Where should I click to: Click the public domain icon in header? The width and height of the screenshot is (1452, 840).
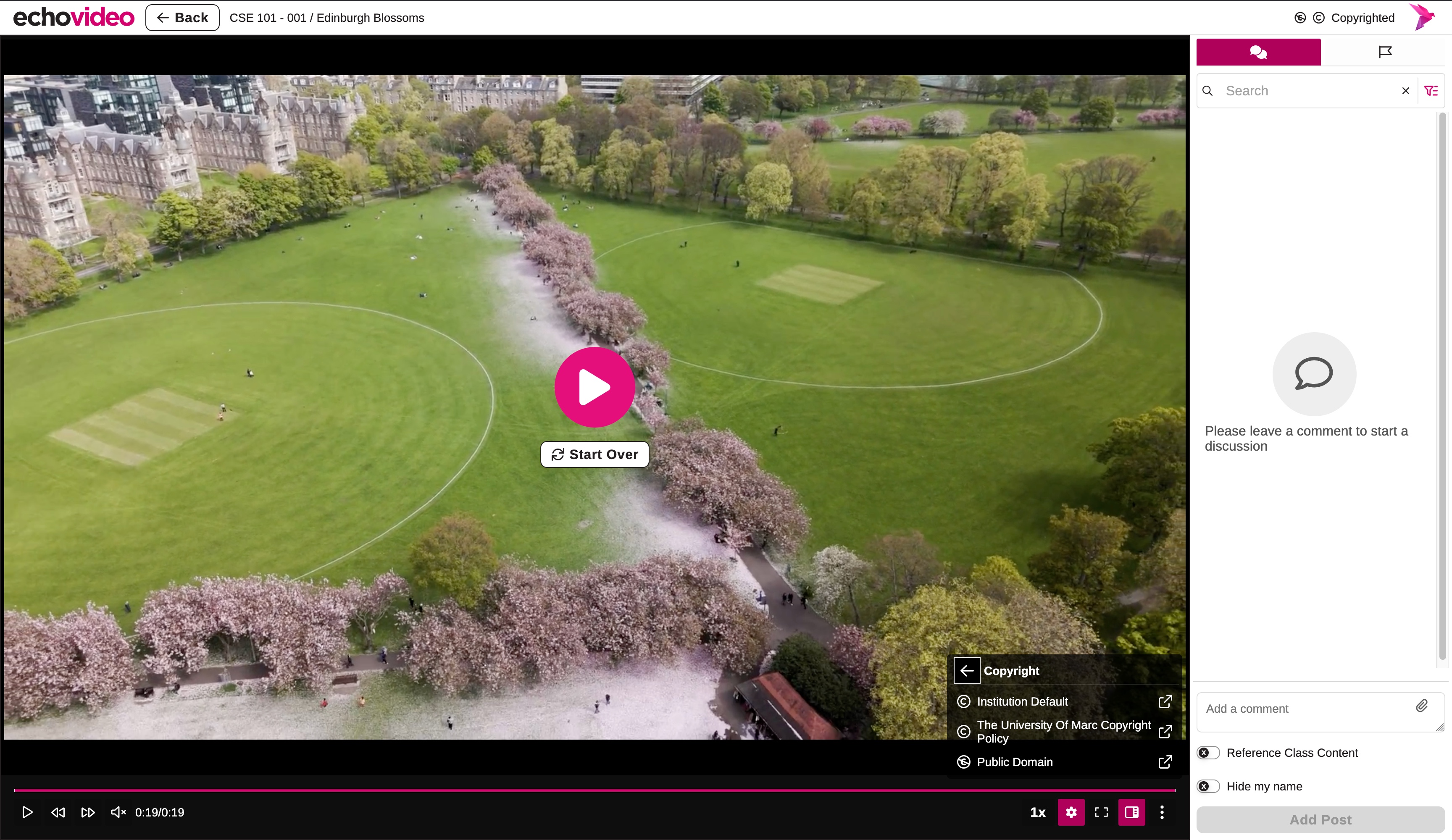[x=1300, y=18]
